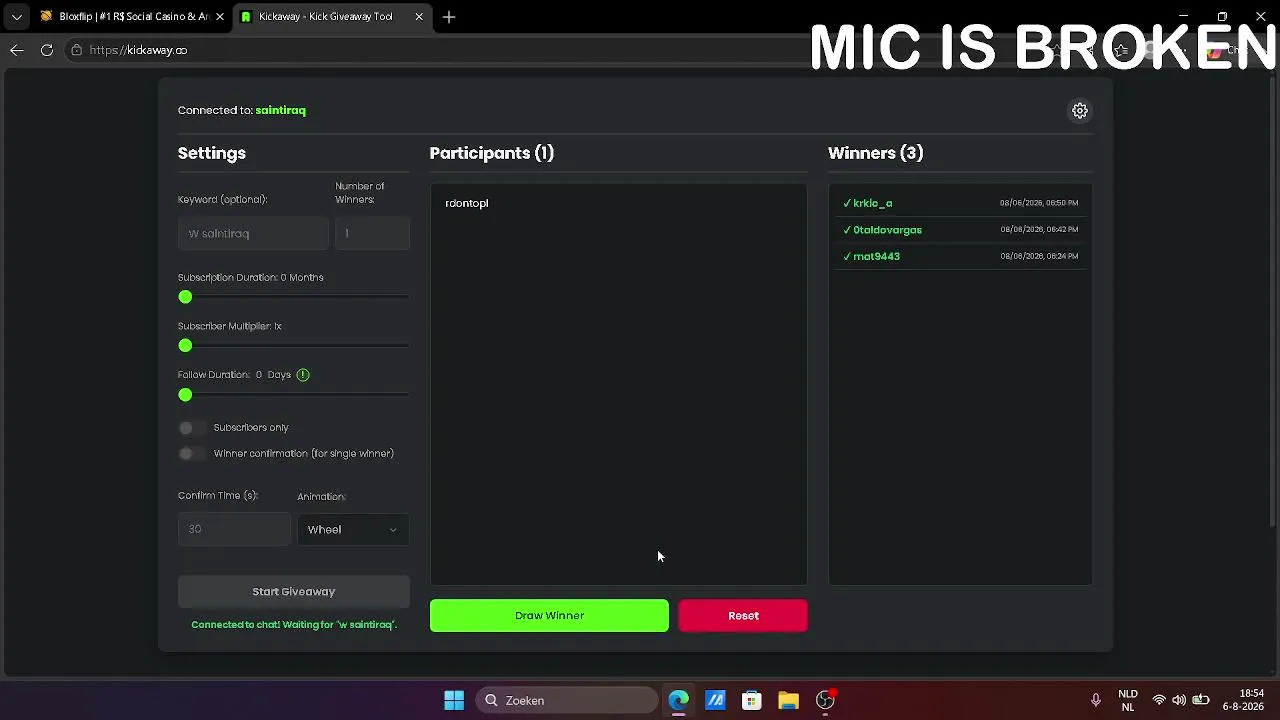Close the Kickaway tab
Screen dimensions: 1280x720
[419, 17]
